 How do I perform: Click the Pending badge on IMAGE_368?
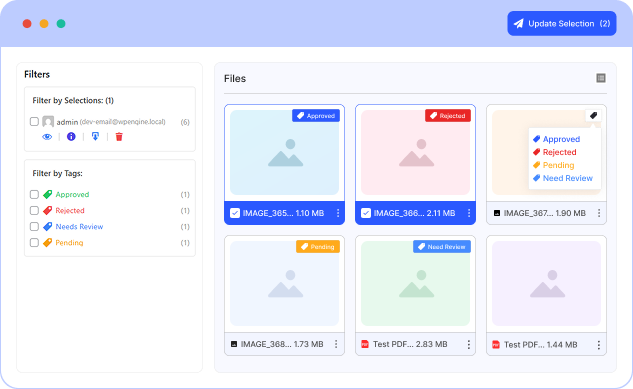[x=318, y=247]
